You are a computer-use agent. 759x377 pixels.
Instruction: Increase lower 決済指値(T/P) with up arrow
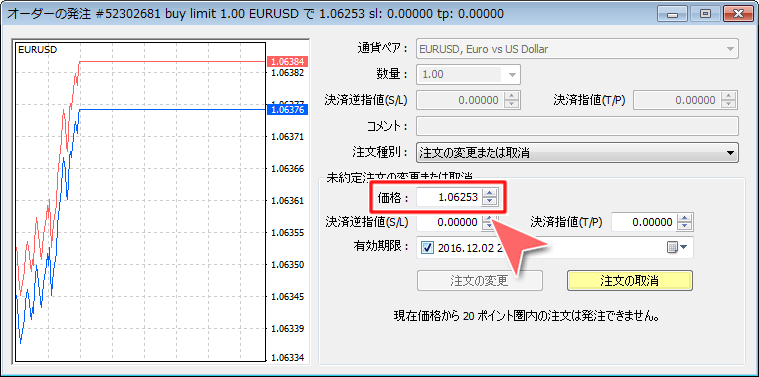pyautogui.click(x=684, y=218)
